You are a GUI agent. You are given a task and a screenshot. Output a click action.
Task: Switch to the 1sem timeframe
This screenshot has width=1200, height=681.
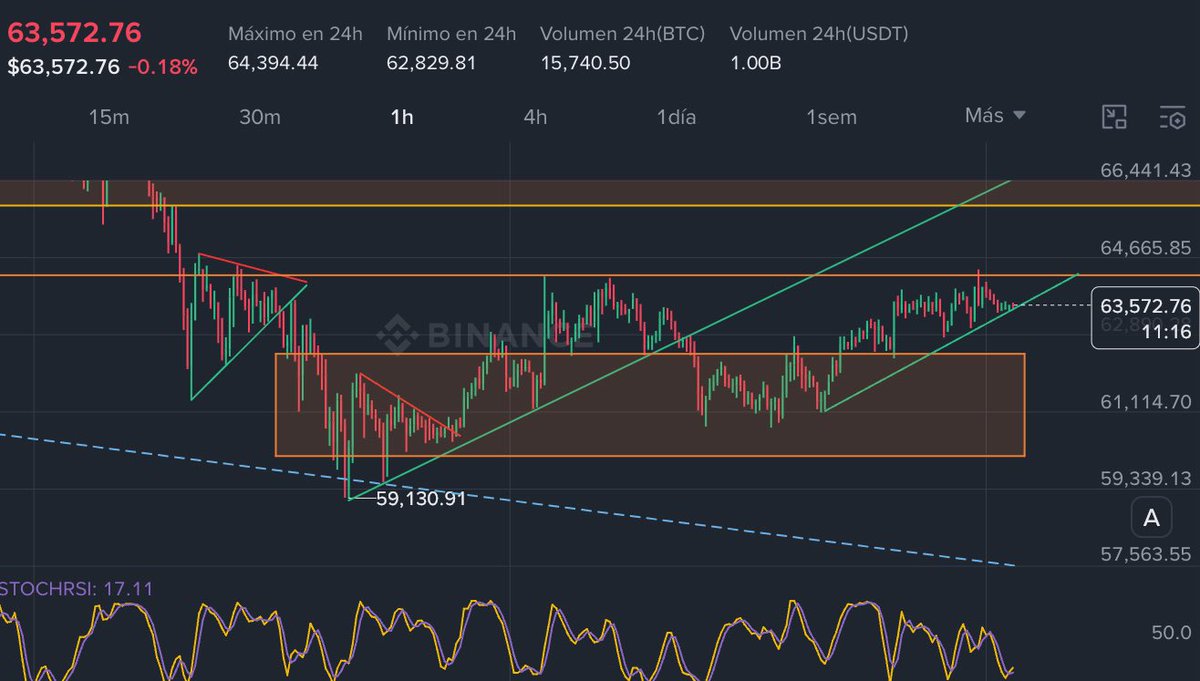(x=832, y=117)
